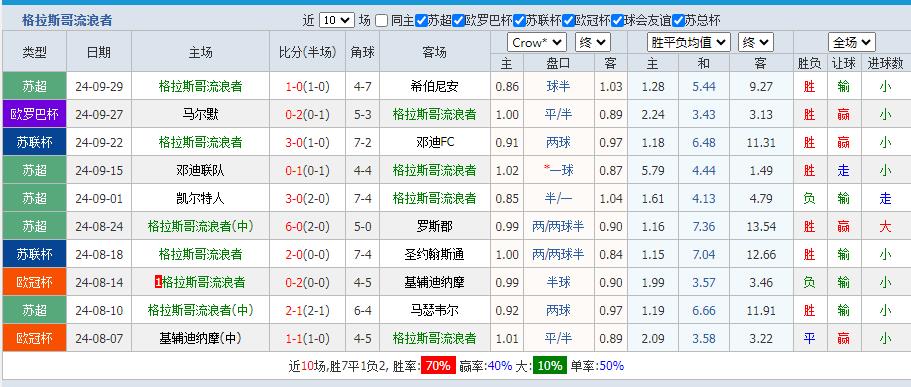Click the 比分(半场) column header
Image resolution: width=911 pixels, height=387 pixels.
pyautogui.click(x=307, y=52)
